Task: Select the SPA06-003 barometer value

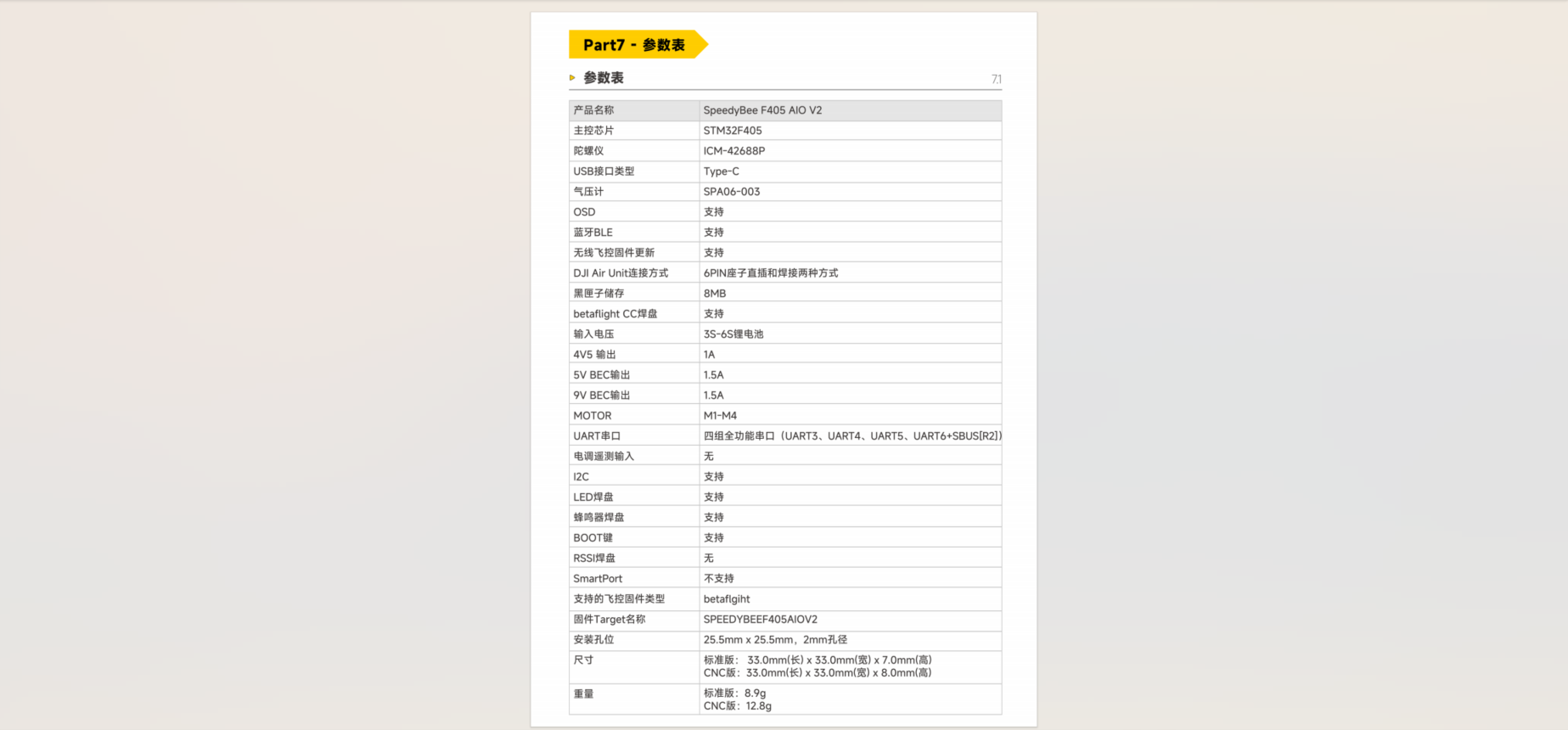Action: click(x=731, y=192)
